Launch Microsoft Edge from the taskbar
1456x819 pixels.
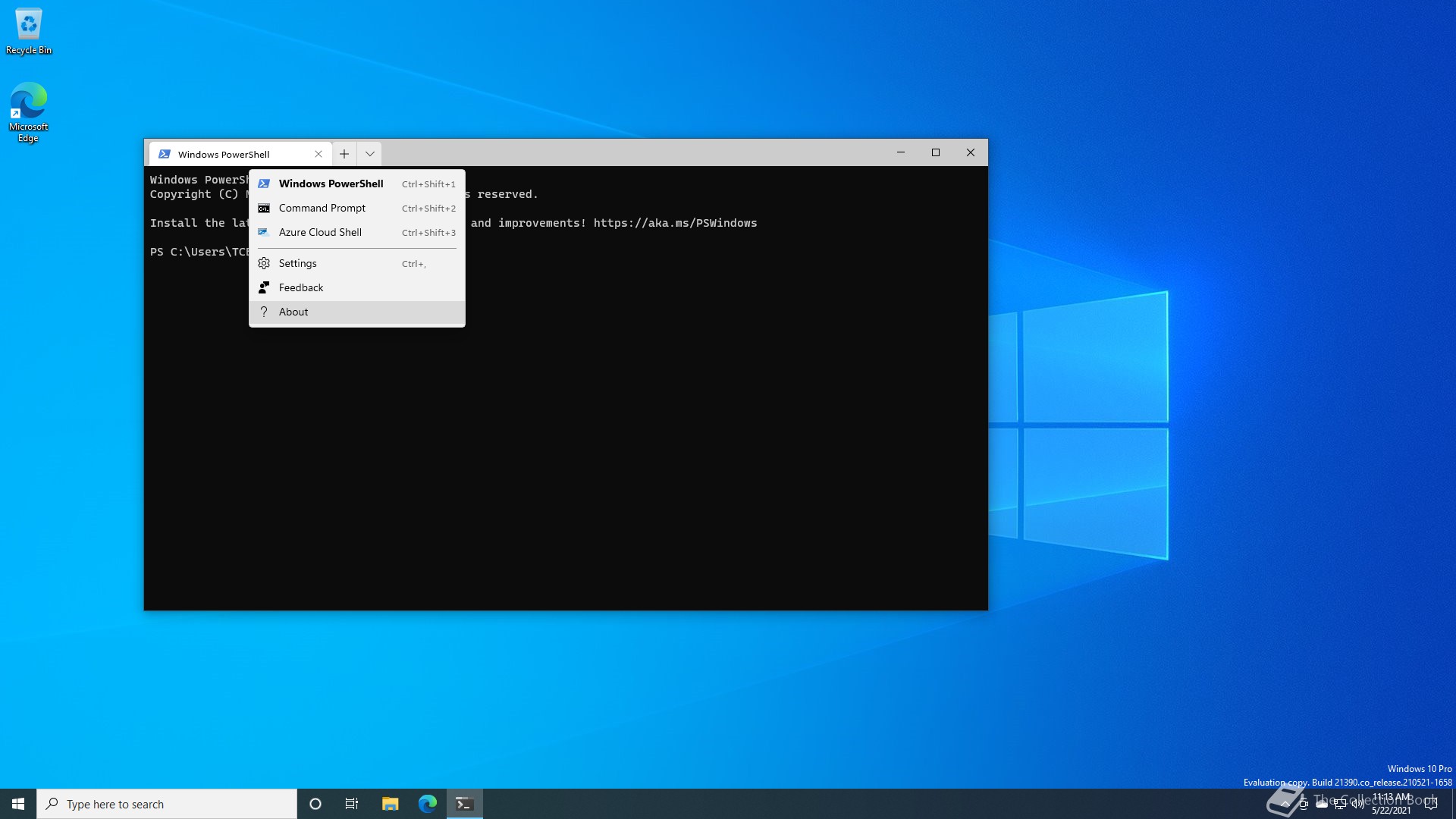(428, 804)
